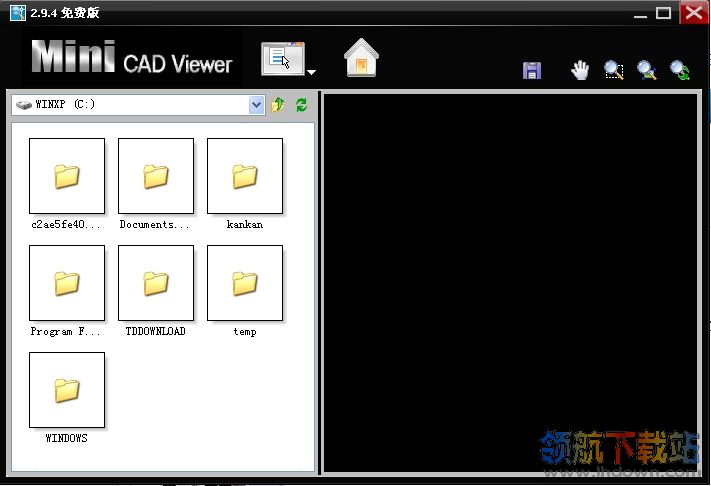Viewport: 711px width, 486px height.
Task: Open the view mode selector icon
Action: 282,58
